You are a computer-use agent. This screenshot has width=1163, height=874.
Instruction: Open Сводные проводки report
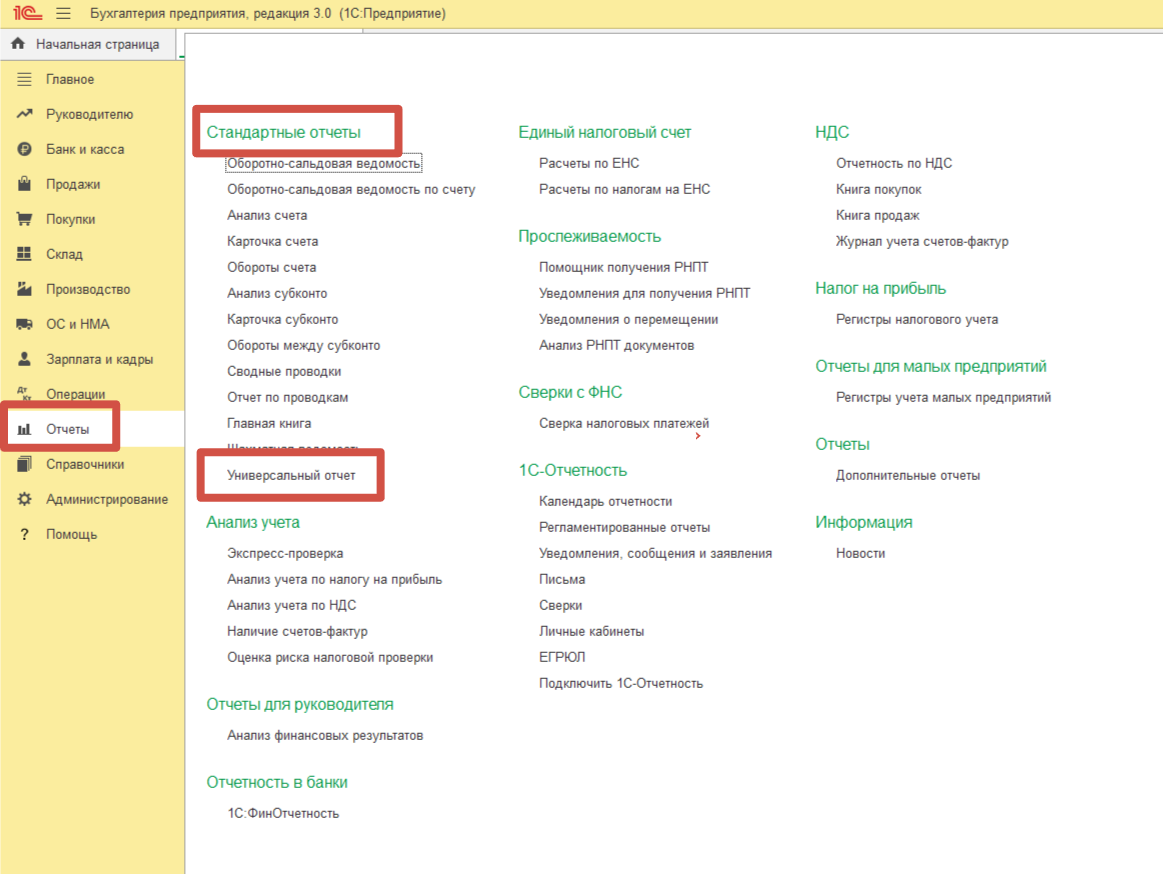pyautogui.click(x=284, y=370)
